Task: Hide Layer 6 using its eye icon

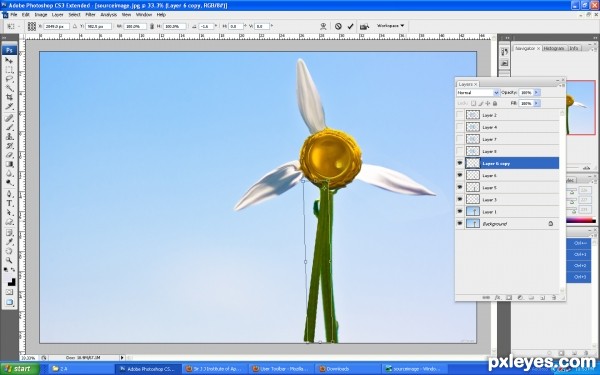Action: pyautogui.click(x=460, y=175)
